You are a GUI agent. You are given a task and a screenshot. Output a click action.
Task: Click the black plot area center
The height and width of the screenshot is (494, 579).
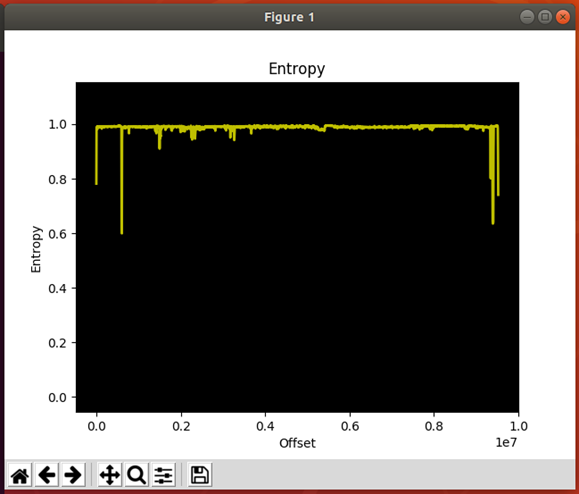(297, 247)
